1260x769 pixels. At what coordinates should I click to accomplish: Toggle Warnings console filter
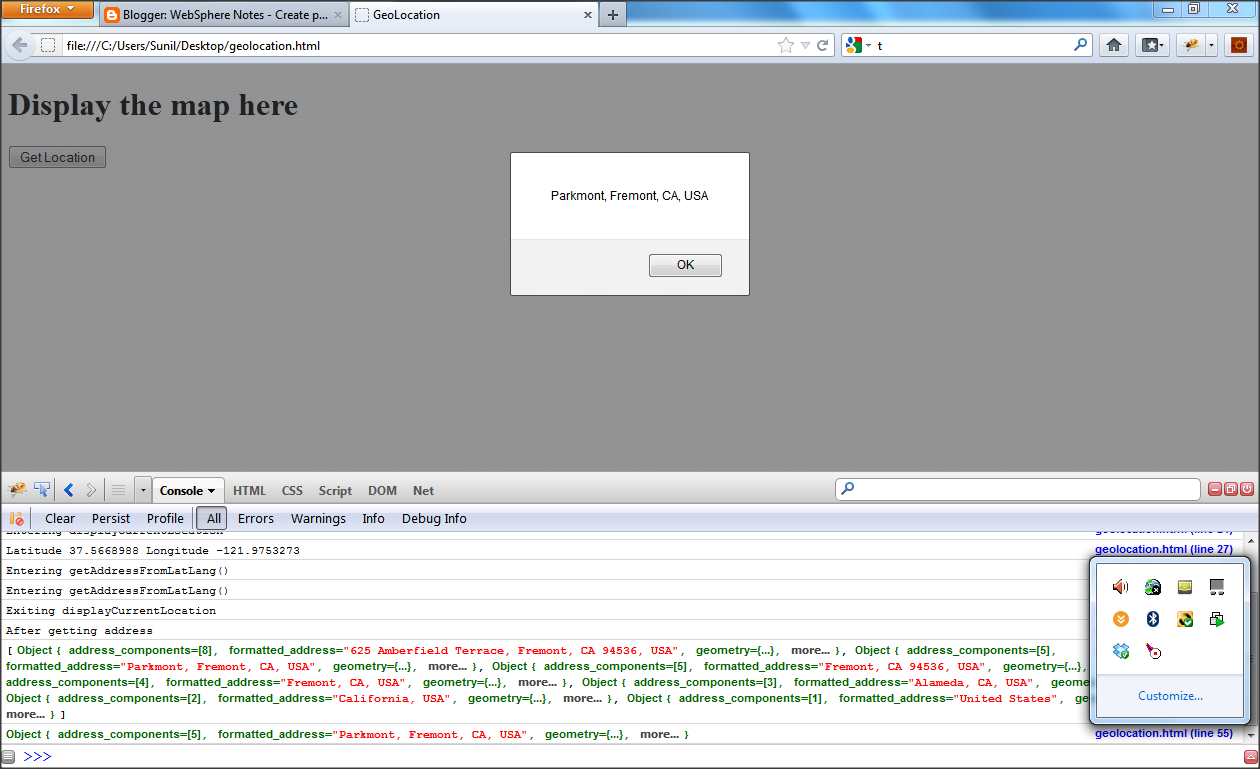318,518
